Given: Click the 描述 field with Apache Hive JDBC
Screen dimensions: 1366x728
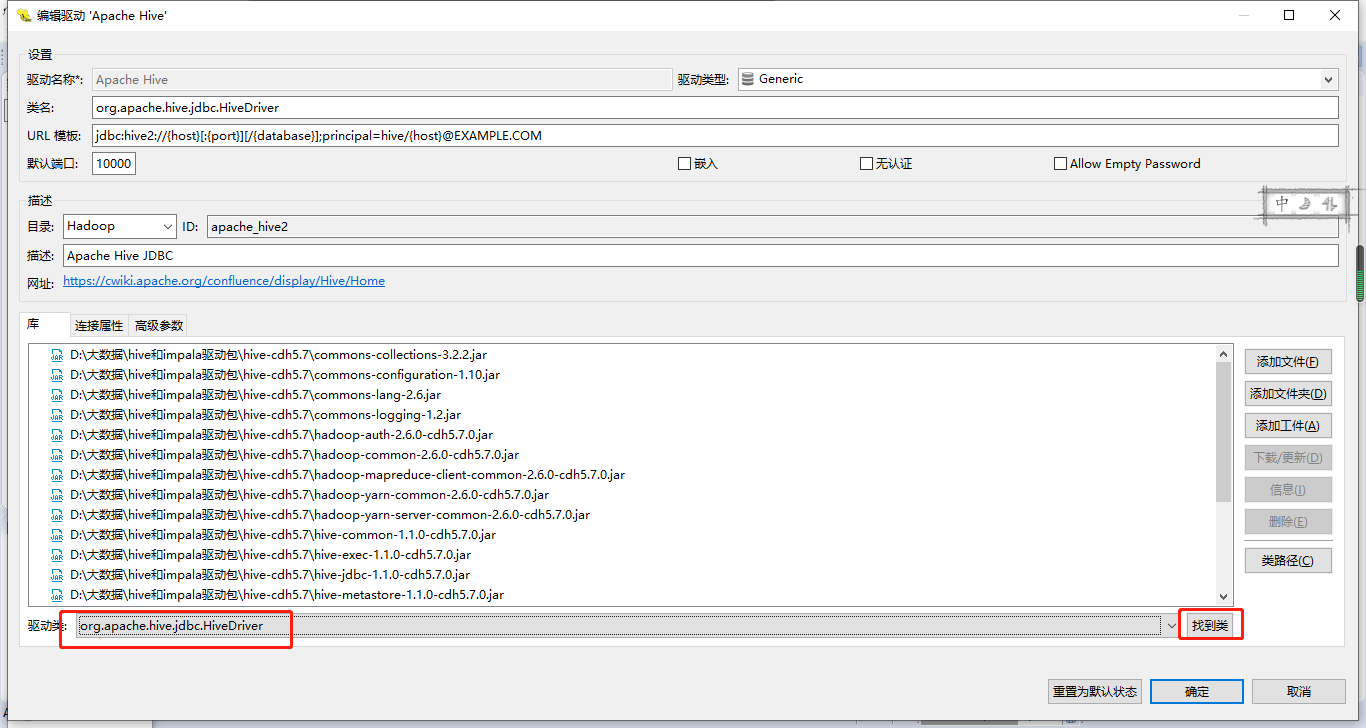Looking at the screenshot, I should point(700,256).
